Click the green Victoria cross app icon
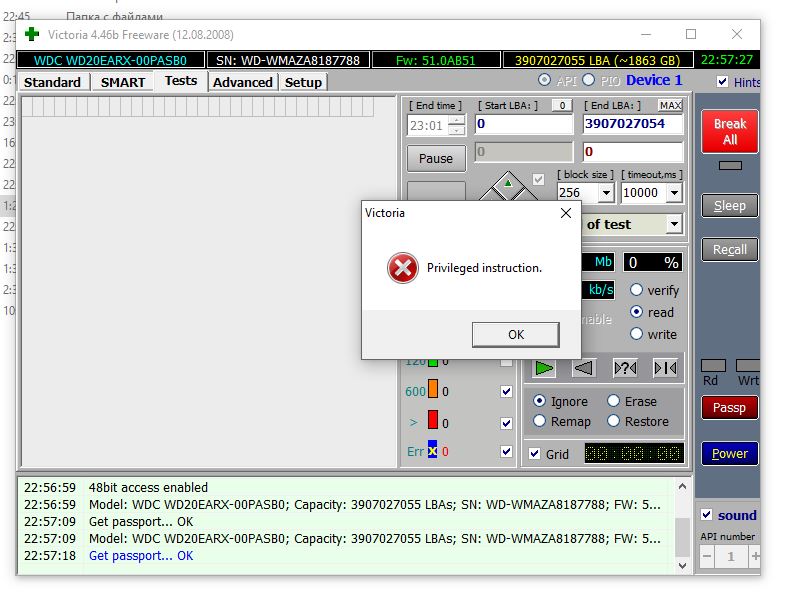Viewport: 791px width, 599px height. click(32, 34)
